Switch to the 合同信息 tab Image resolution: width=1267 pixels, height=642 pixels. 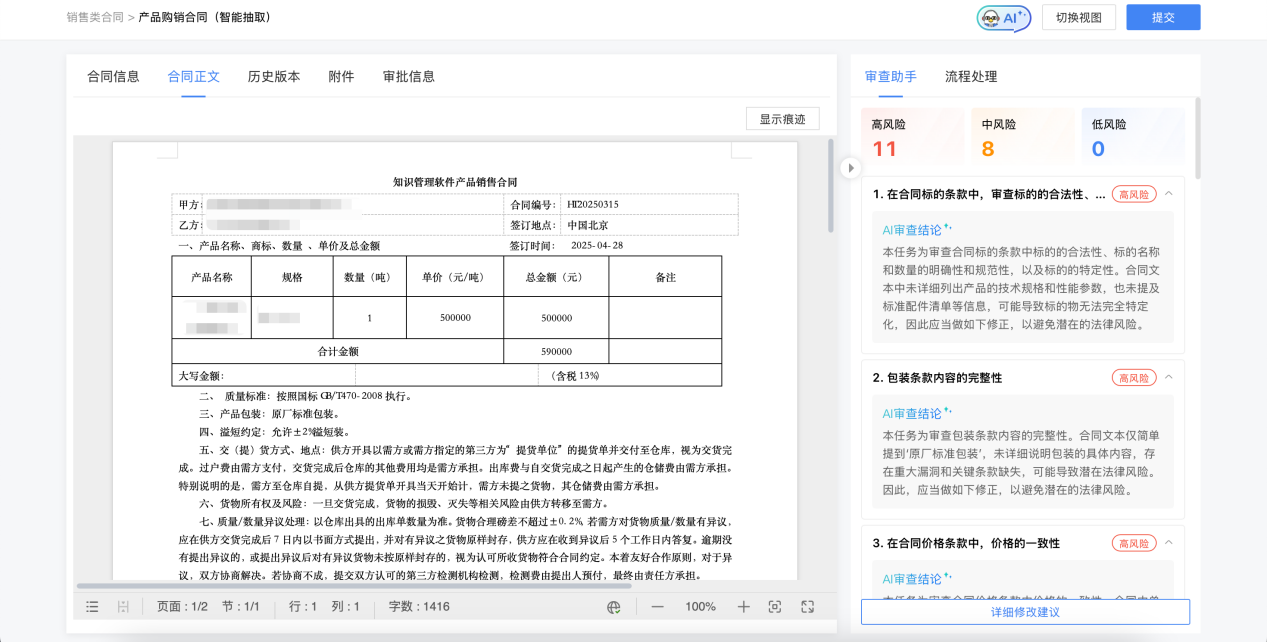(113, 76)
